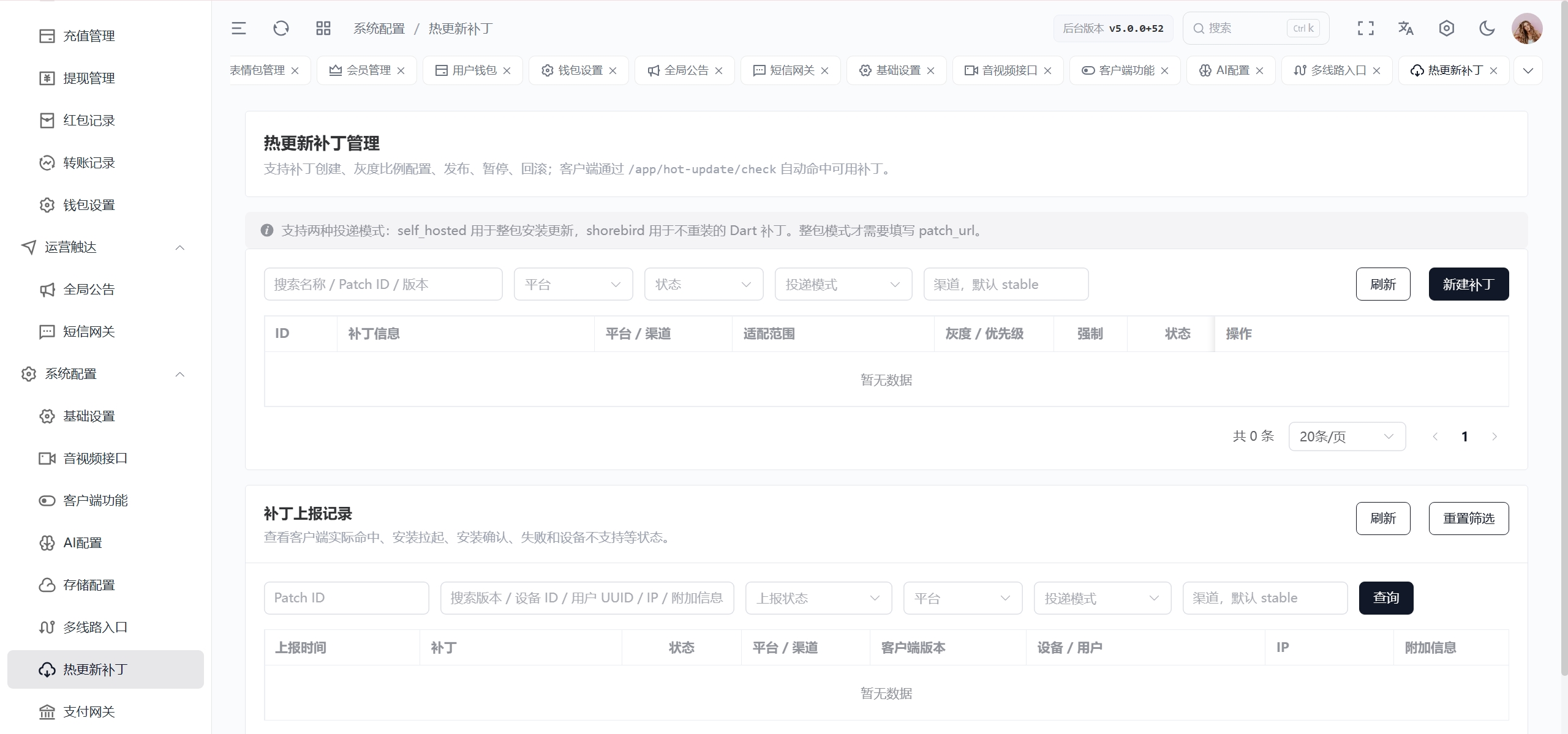Open 全局公告 in the sidebar
The image size is (1568, 734).
pos(105,290)
